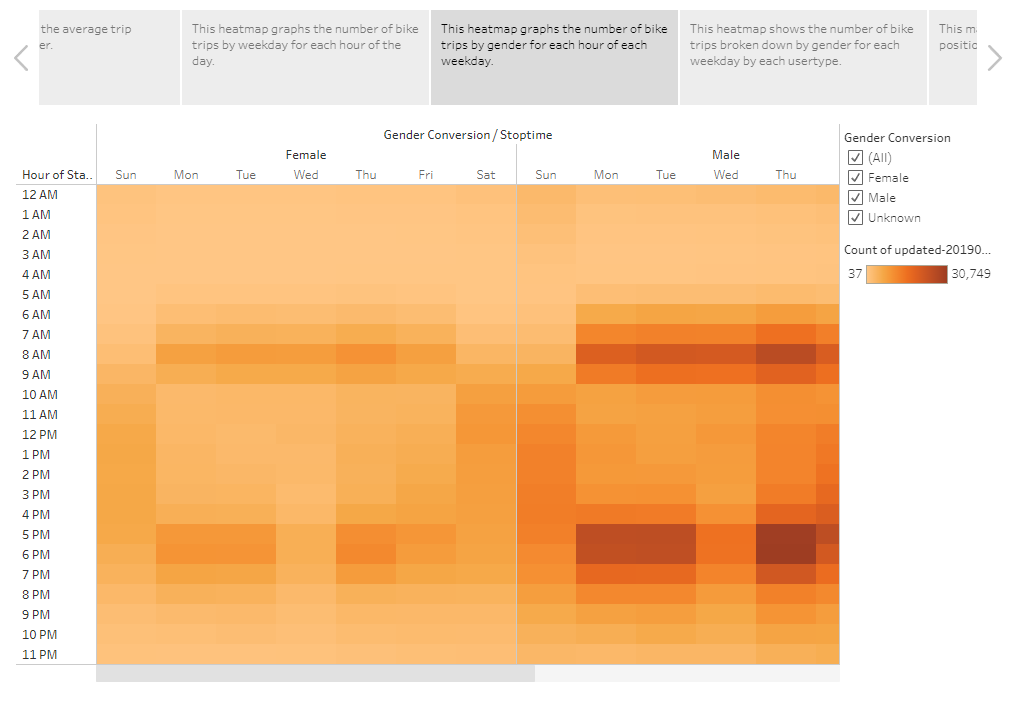Select the Male column group header
The image size is (1013, 701).
(726, 155)
